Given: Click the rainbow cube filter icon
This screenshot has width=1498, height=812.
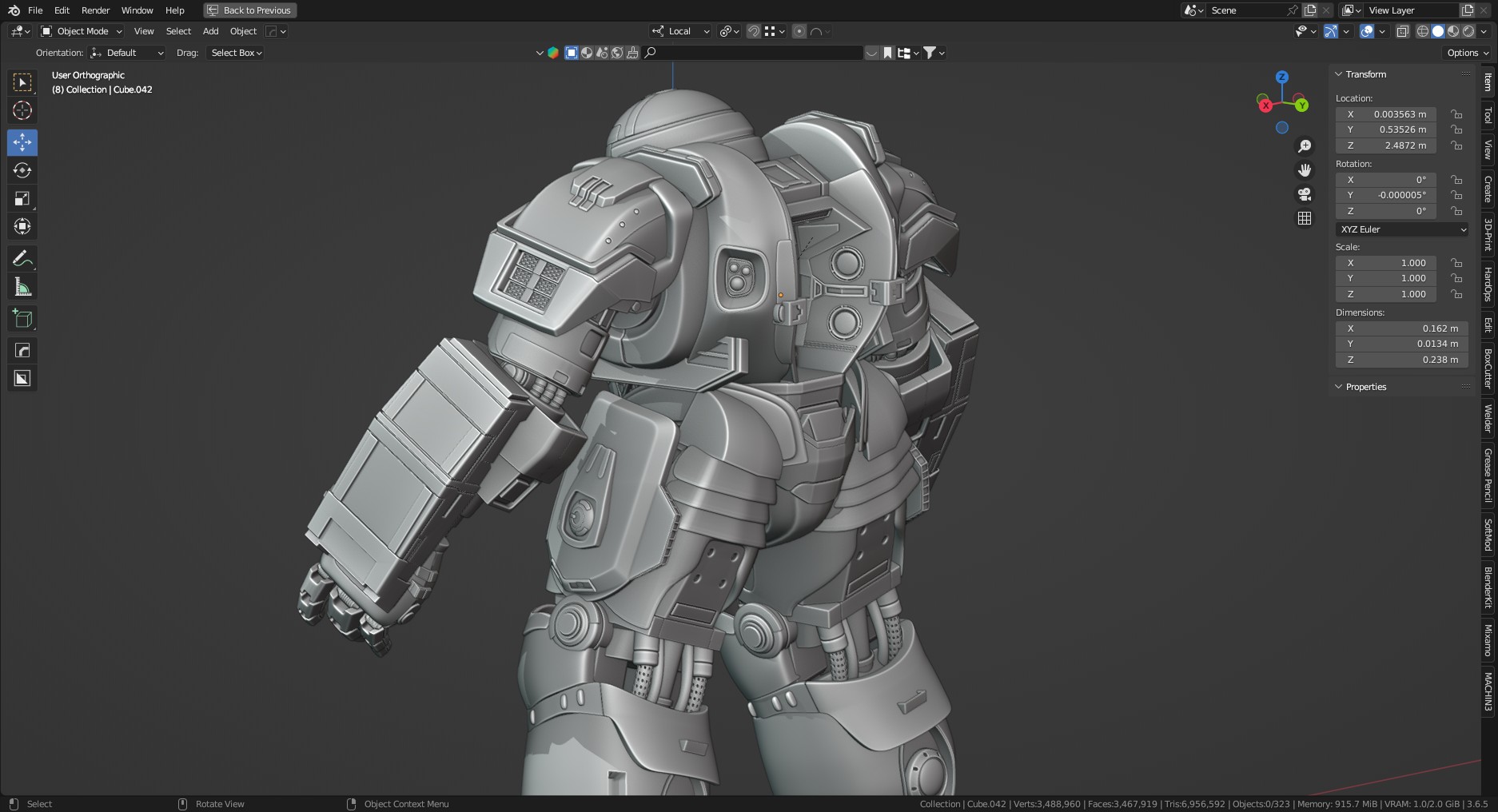Looking at the screenshot, I should [552, 53].
